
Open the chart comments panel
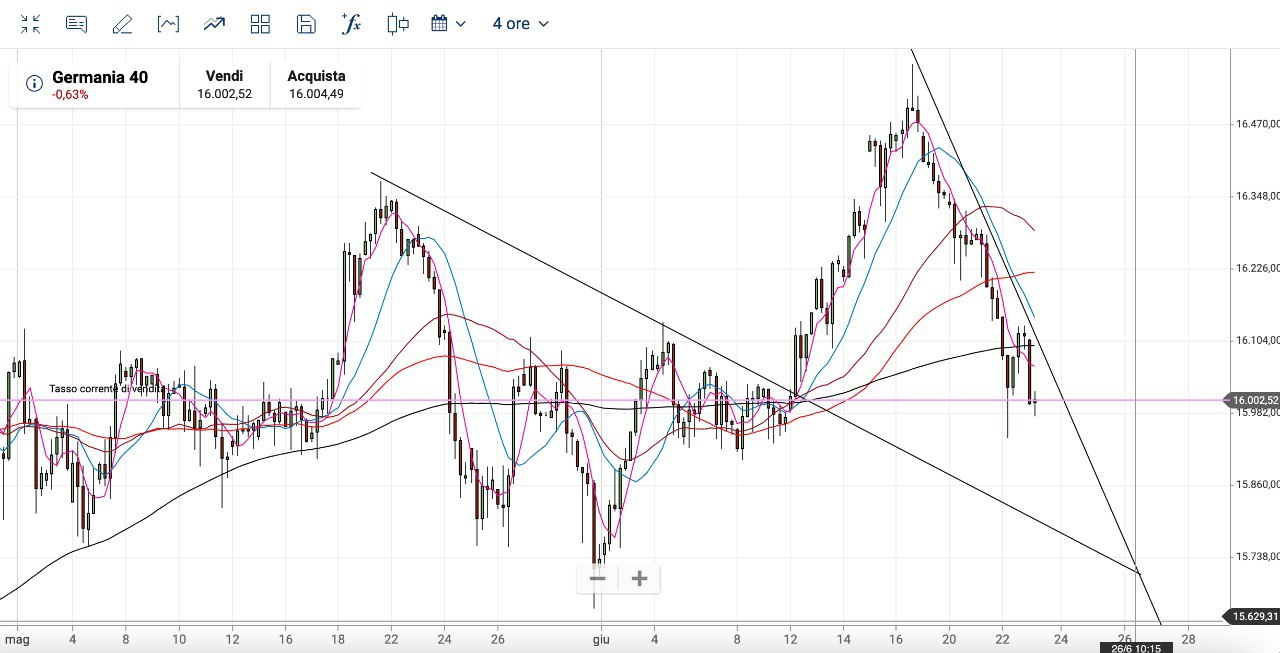[x=76, y=24]
